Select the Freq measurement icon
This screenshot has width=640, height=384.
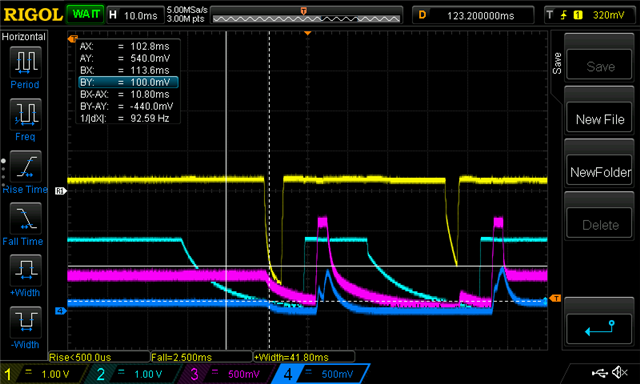(x=25, y=114)
